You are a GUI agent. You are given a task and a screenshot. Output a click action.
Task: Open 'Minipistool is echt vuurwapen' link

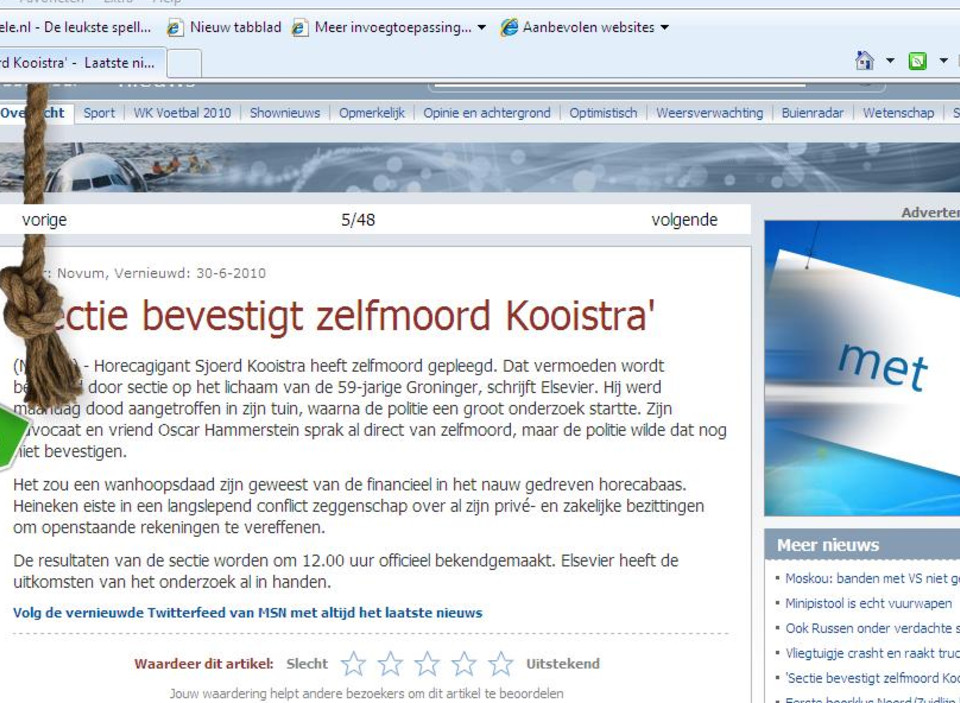point(868,603)
